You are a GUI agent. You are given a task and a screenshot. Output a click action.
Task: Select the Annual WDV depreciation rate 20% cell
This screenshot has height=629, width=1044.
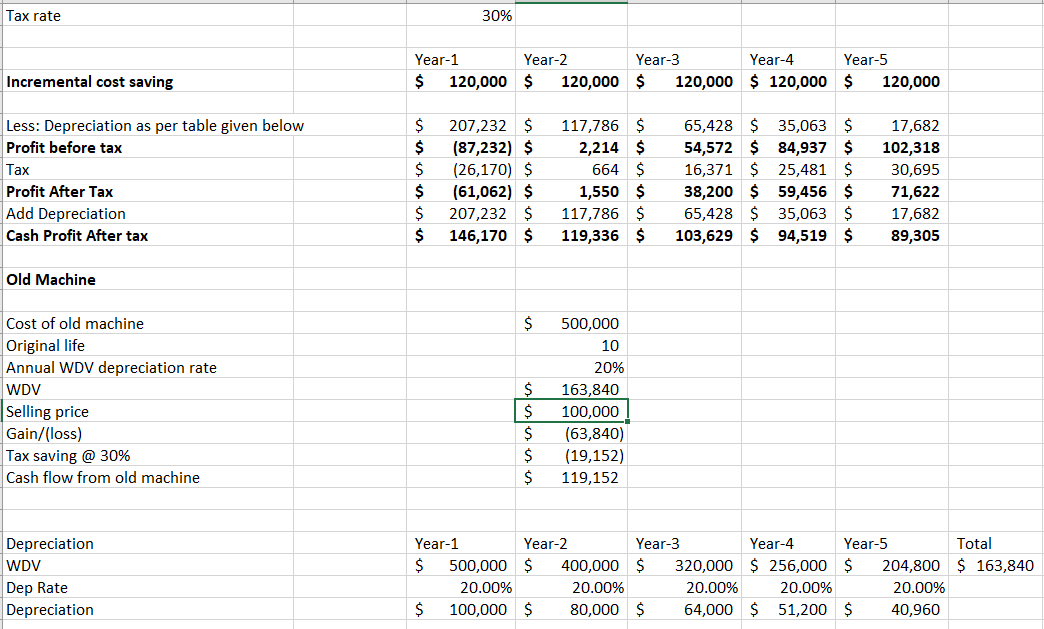[x=572, y=368]
